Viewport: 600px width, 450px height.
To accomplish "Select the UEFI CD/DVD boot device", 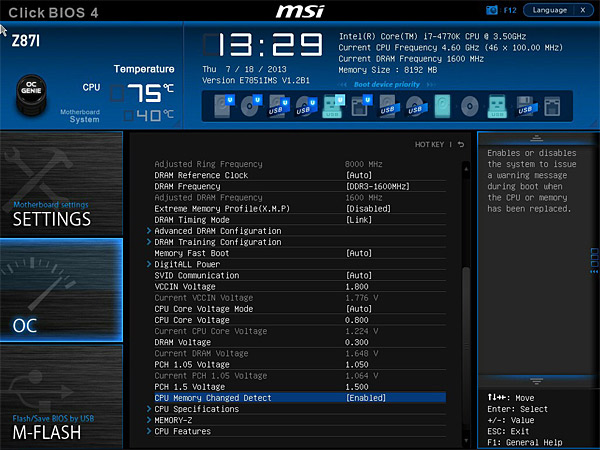I will 251,106.
